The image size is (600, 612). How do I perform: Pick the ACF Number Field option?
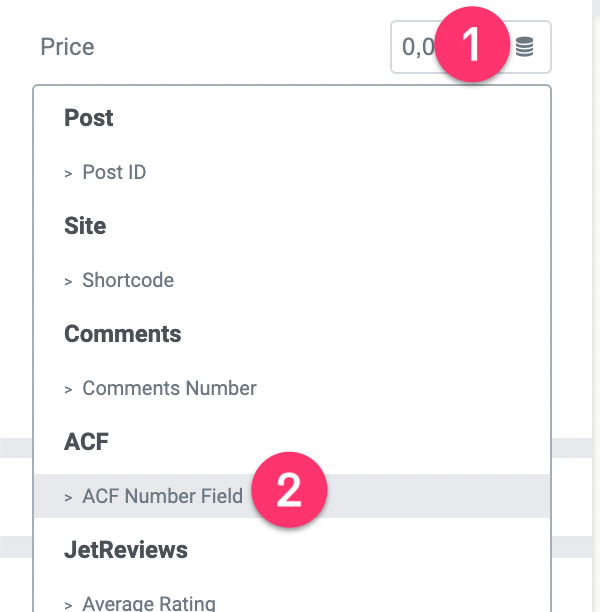(x=292, y=496)
